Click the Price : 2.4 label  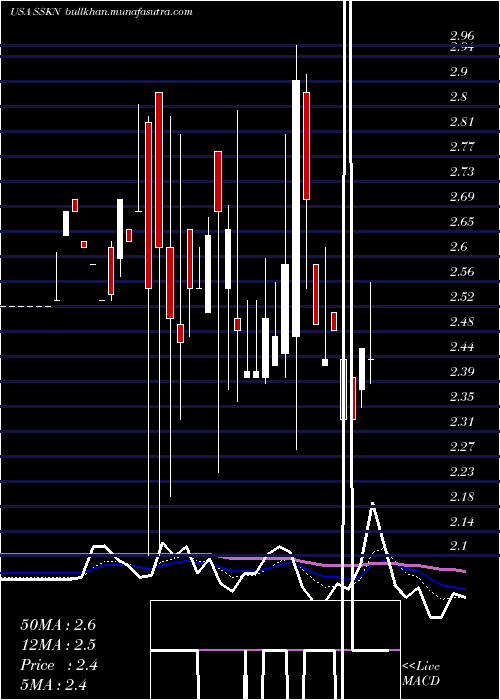[59, 665]
